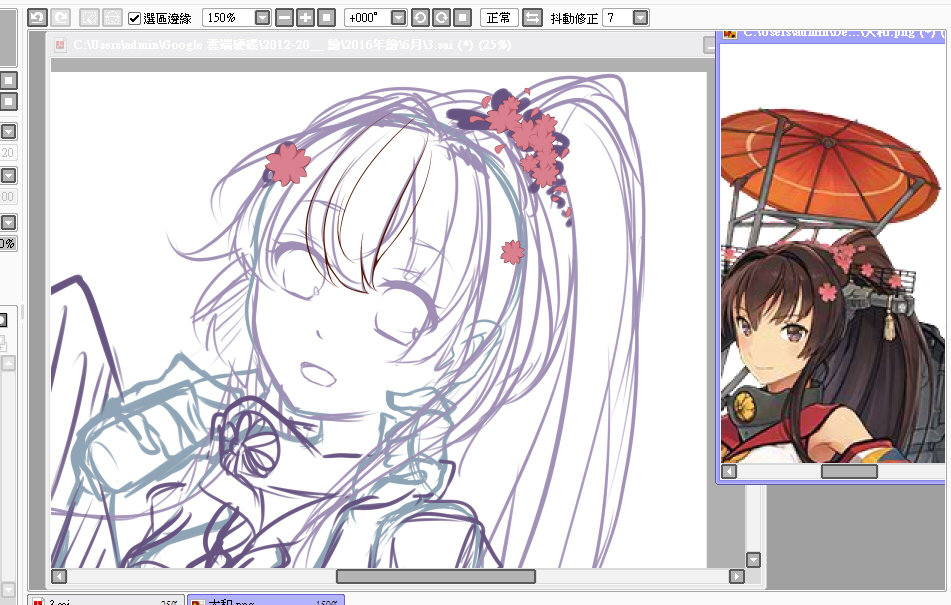Reset the canvas rotation with the square button
Viewport: 951px width, 605px height.
pos(462,18)
